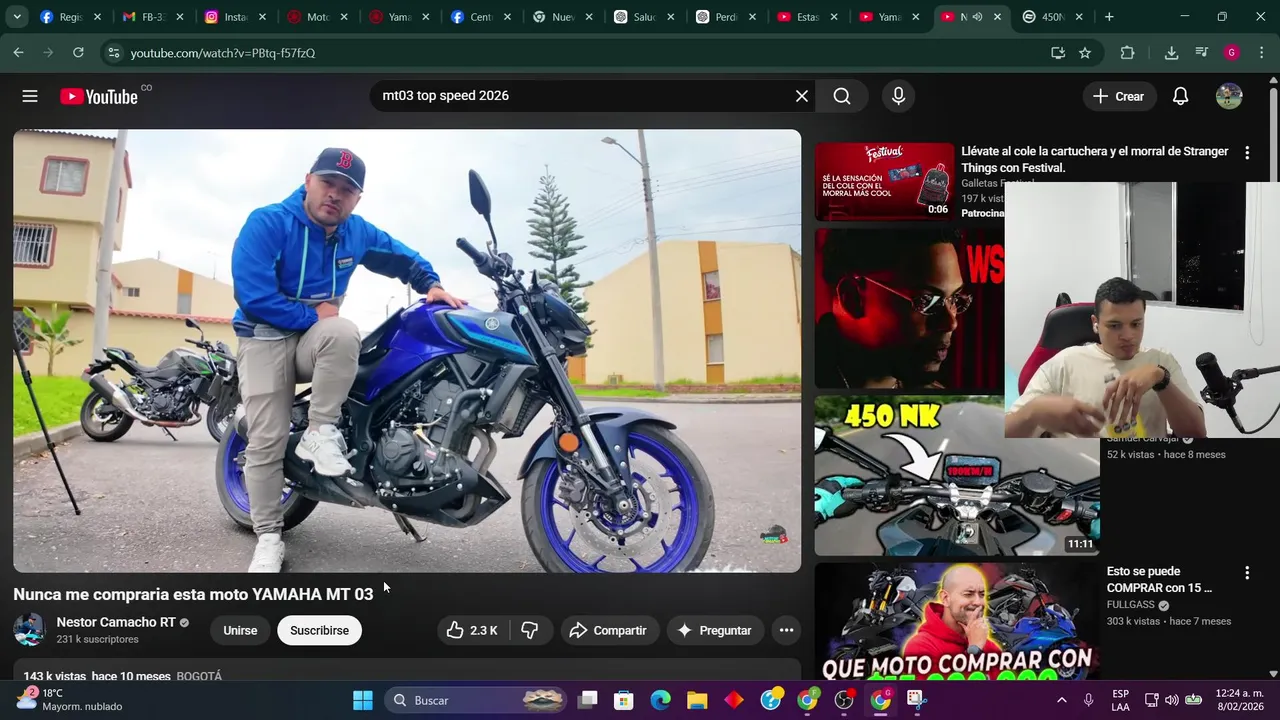Screen dimensions: 1280x720
Task: Open the Crear upload menu
Action: tap(1118, 96)
